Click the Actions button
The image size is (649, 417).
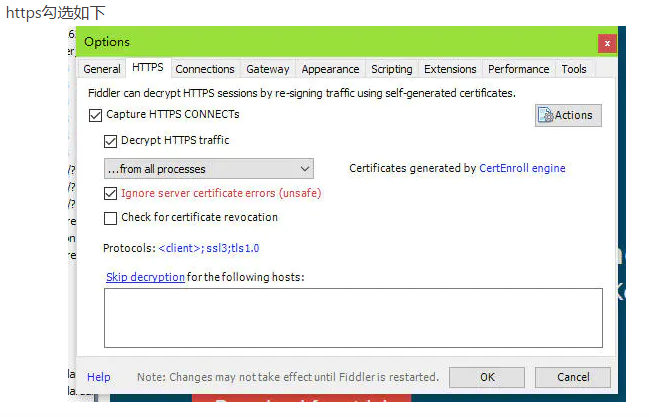click(x=568, y=115)
